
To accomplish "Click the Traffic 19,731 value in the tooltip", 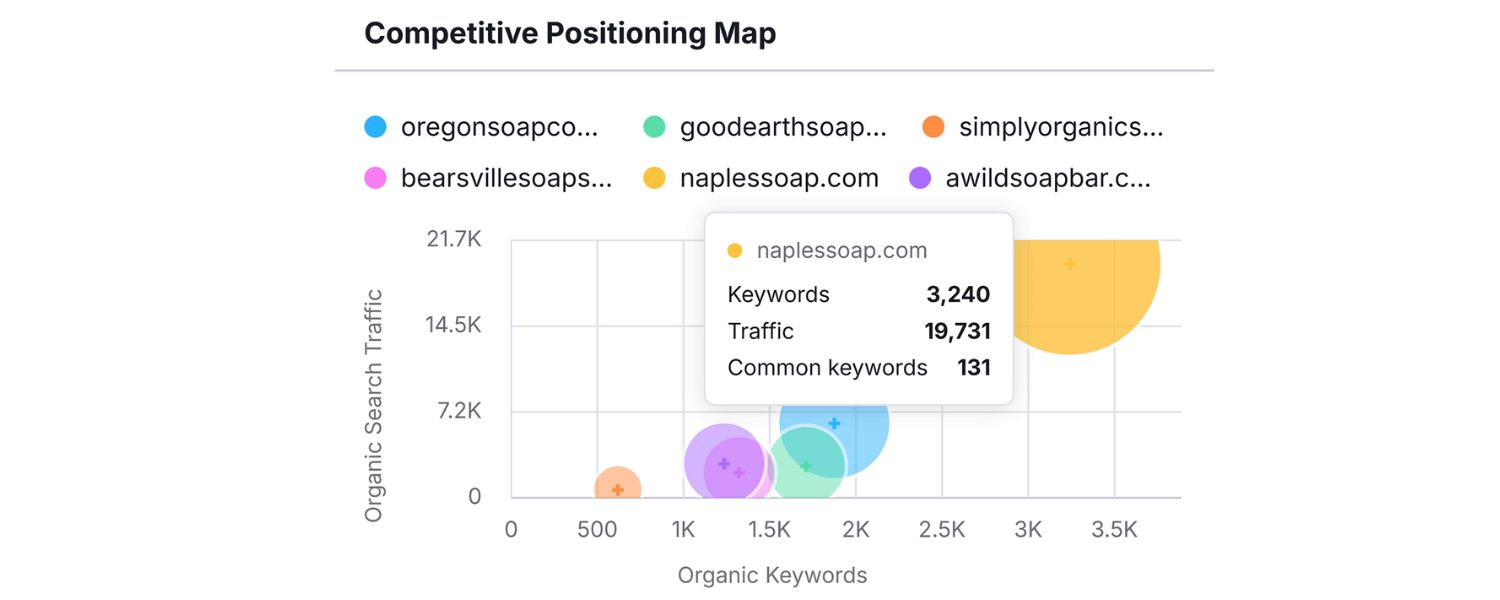I will click(957, 331).
